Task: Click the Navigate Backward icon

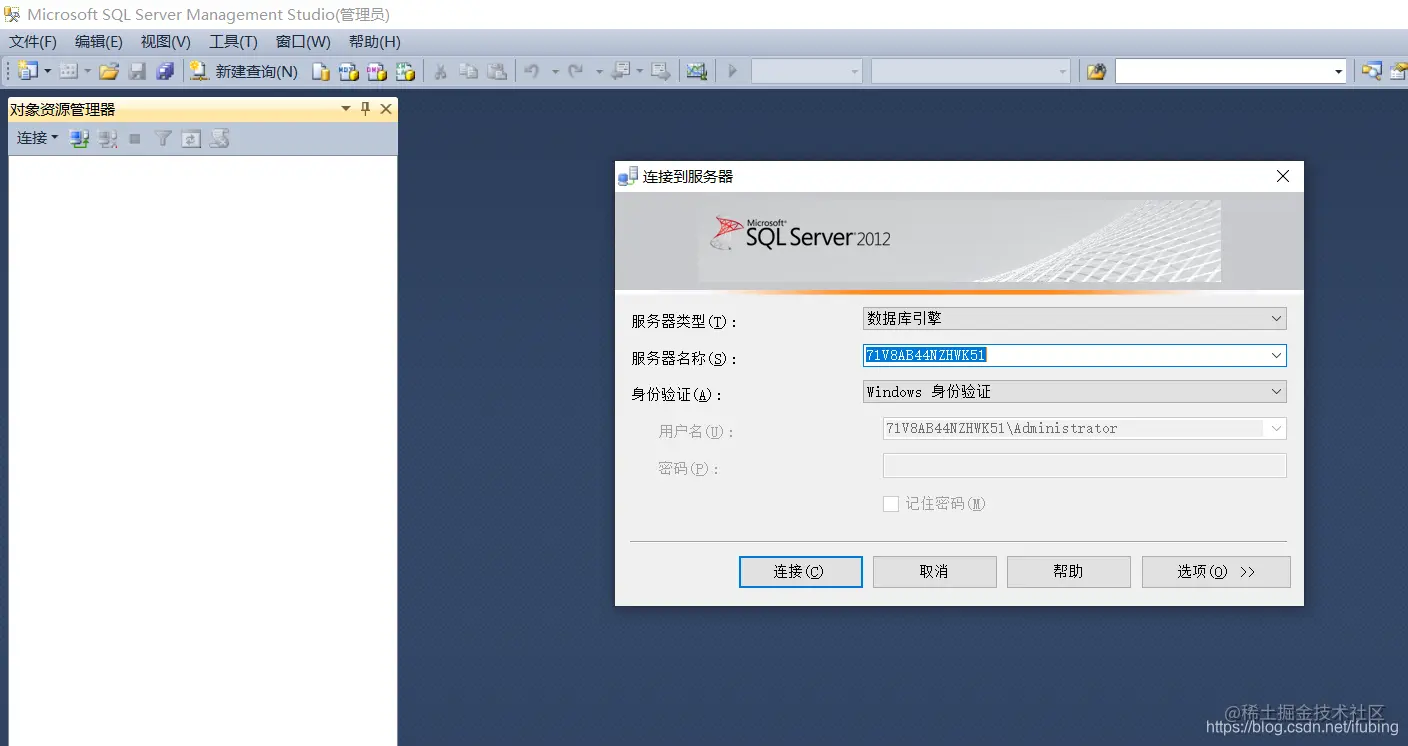Action: click(621, 71)
